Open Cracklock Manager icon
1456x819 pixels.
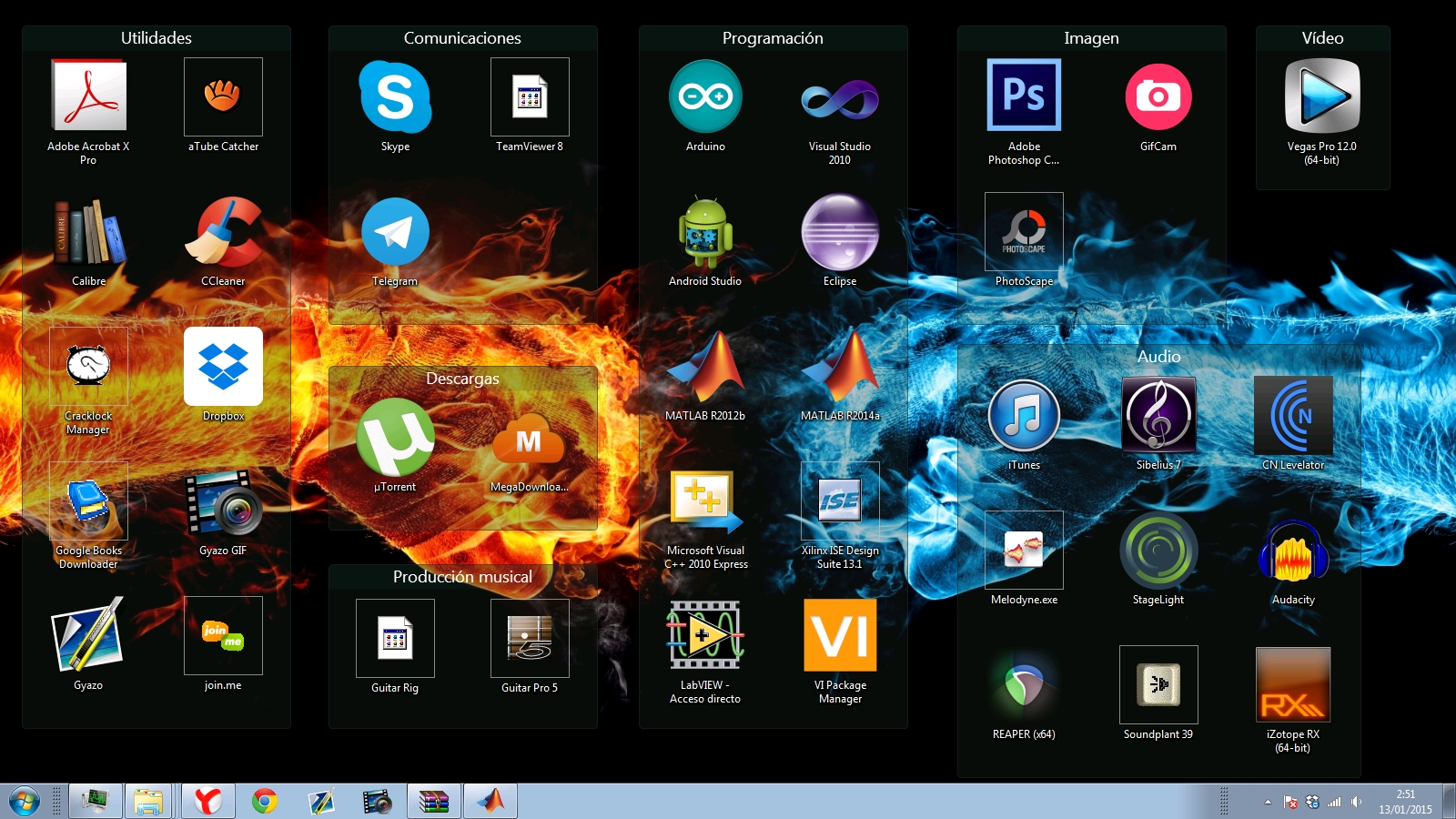(x=88, y=366)
